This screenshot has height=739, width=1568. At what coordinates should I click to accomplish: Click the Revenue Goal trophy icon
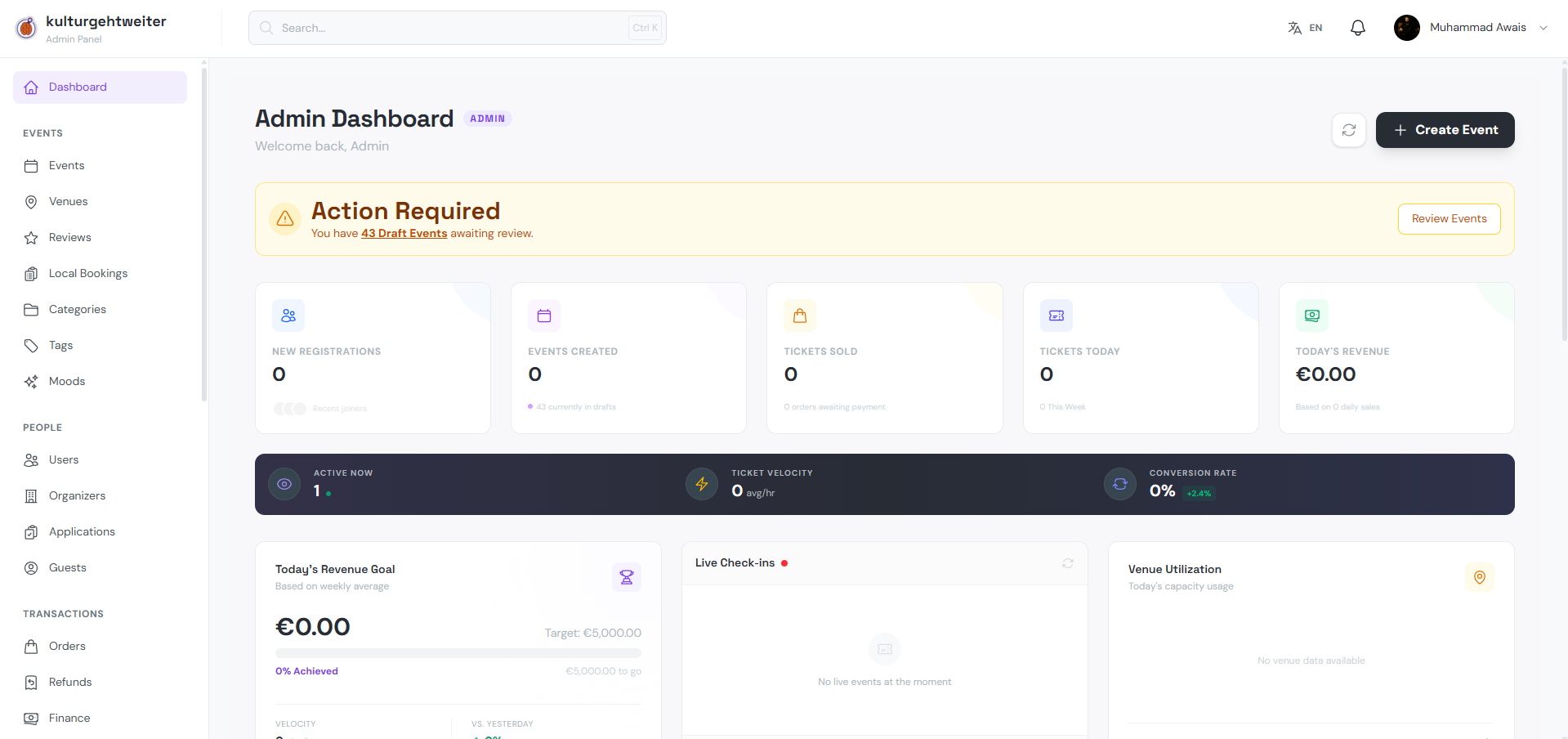(627, 577)
